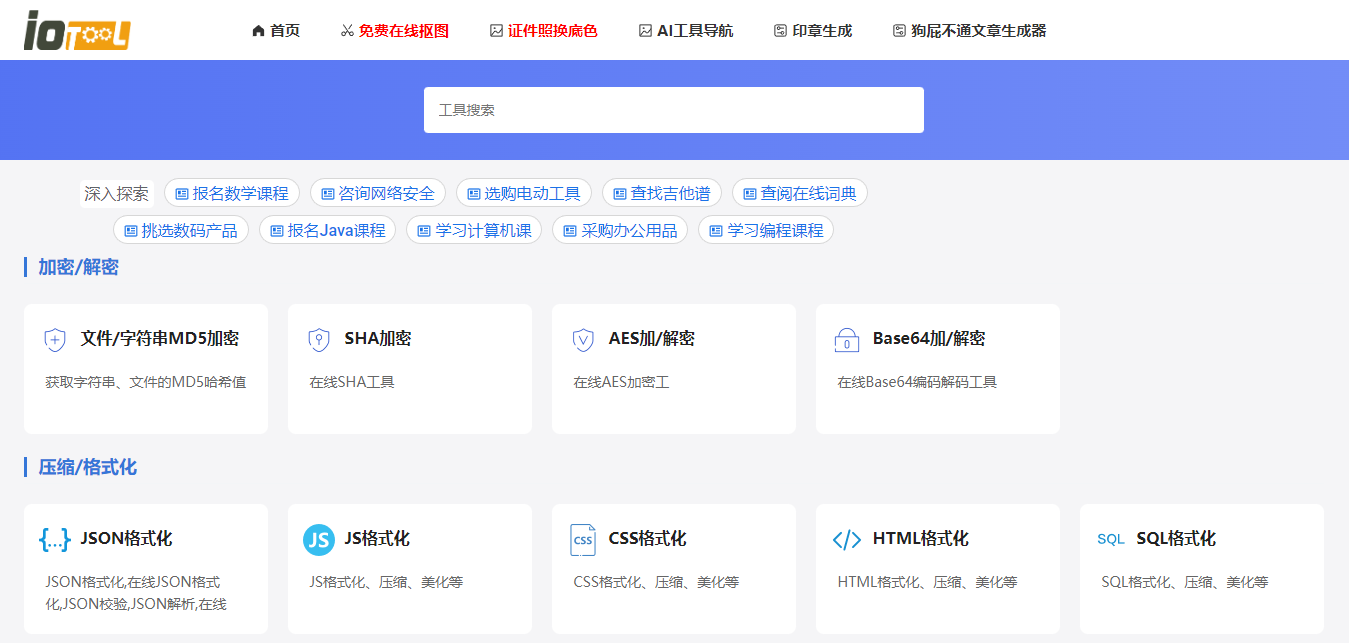Click the image icon beside AI工具导航
1349x643 pixels.
tap(645, 31)
